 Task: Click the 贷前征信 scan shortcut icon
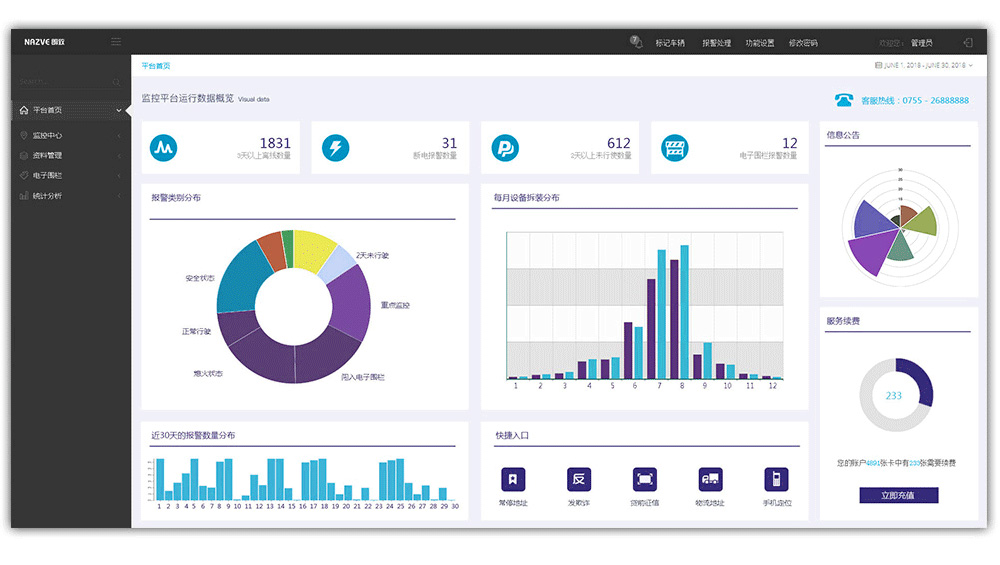tap(645, 479)
